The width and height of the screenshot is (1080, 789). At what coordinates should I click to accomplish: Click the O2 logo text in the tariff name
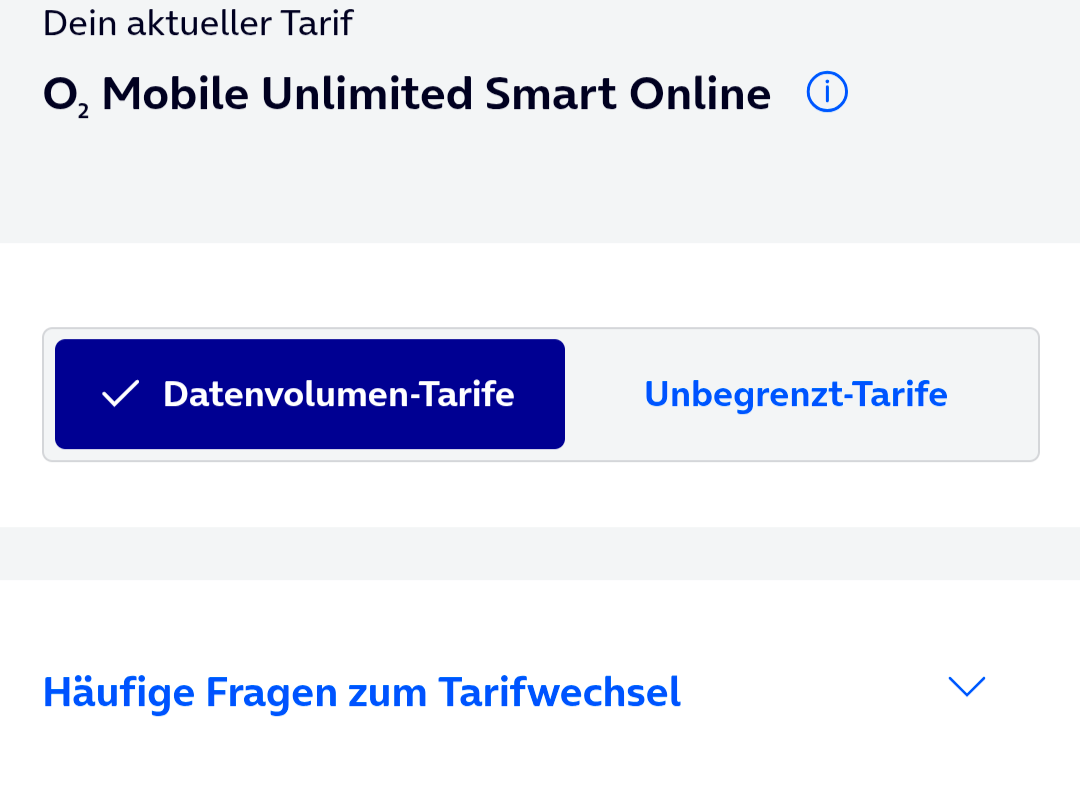(x=65, y=95)
